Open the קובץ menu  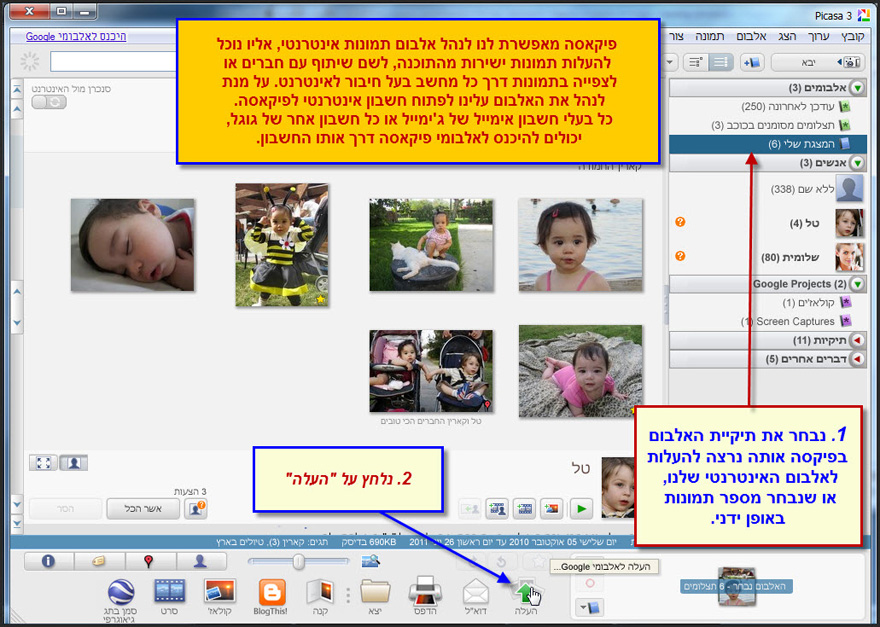[x=852, y=36]
